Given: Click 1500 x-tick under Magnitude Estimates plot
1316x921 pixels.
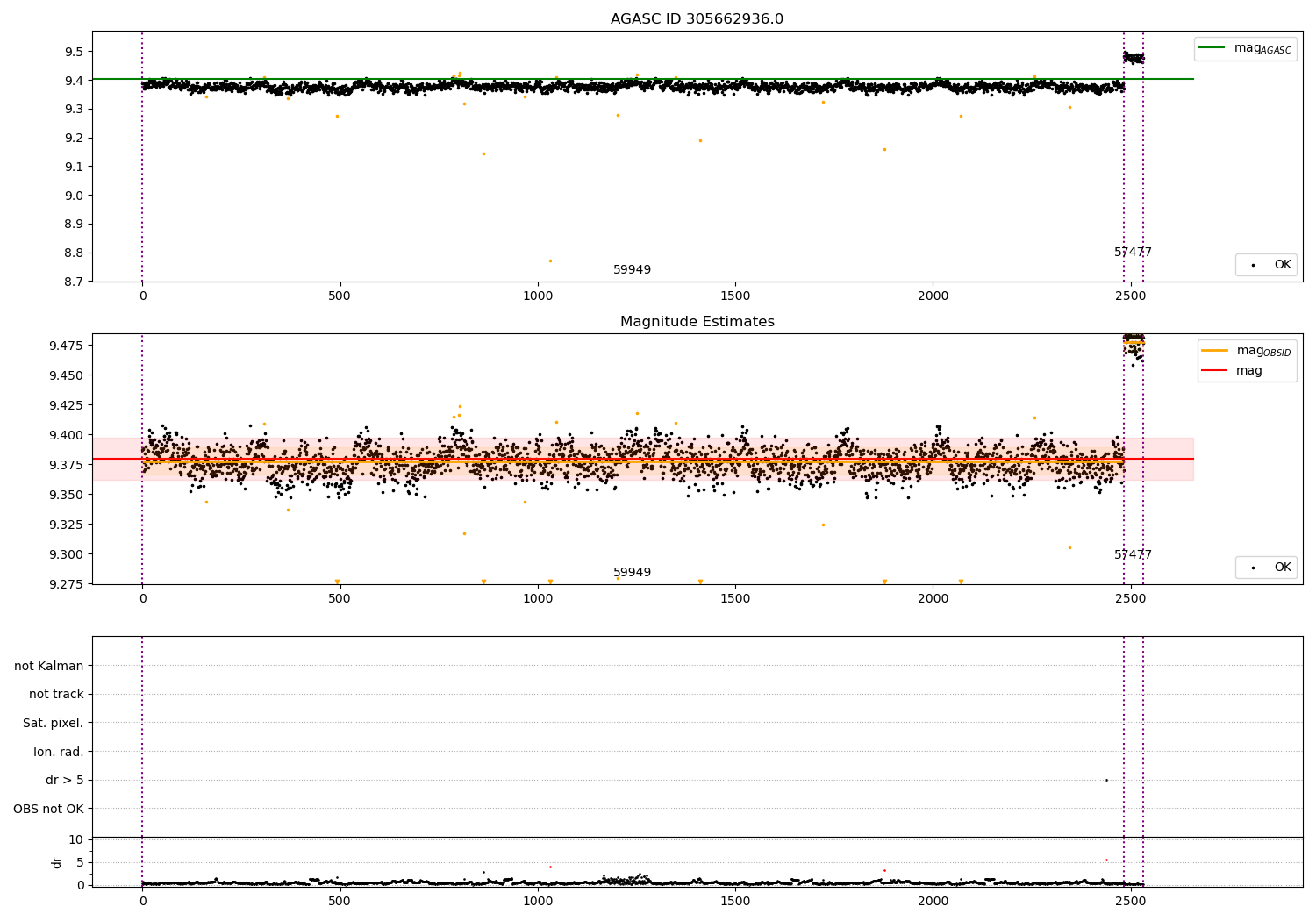Looking at the screenshot, I should pyautogui.click(x=735, y=599).
